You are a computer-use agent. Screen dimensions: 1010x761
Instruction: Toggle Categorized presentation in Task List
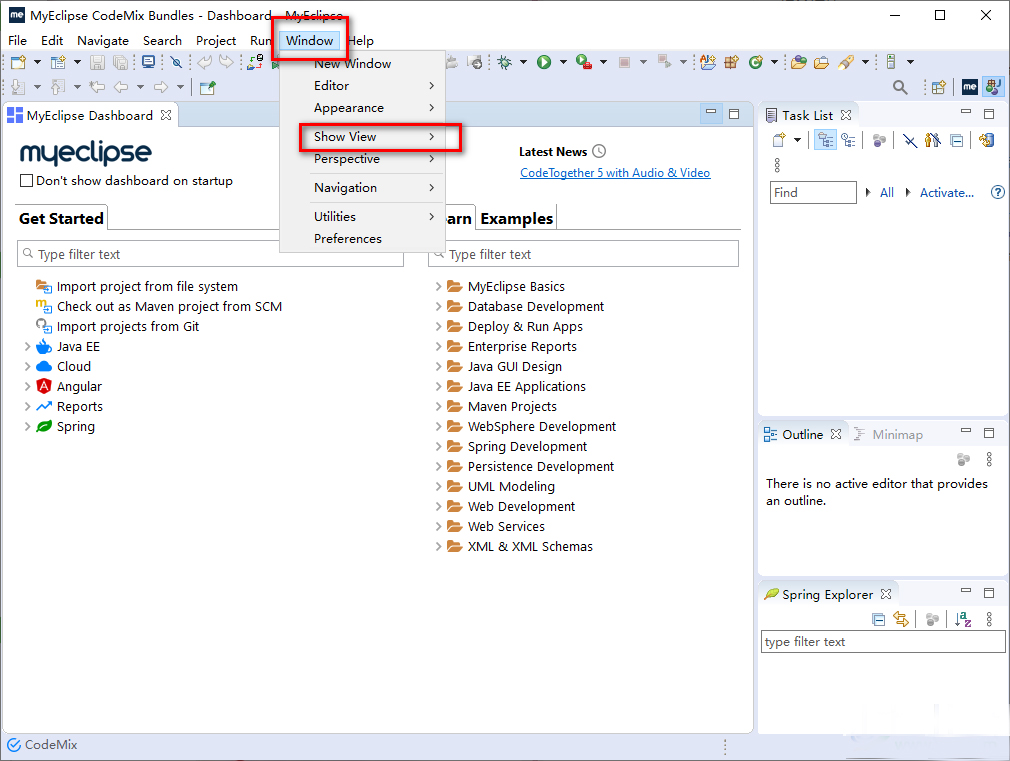[825, 140]
